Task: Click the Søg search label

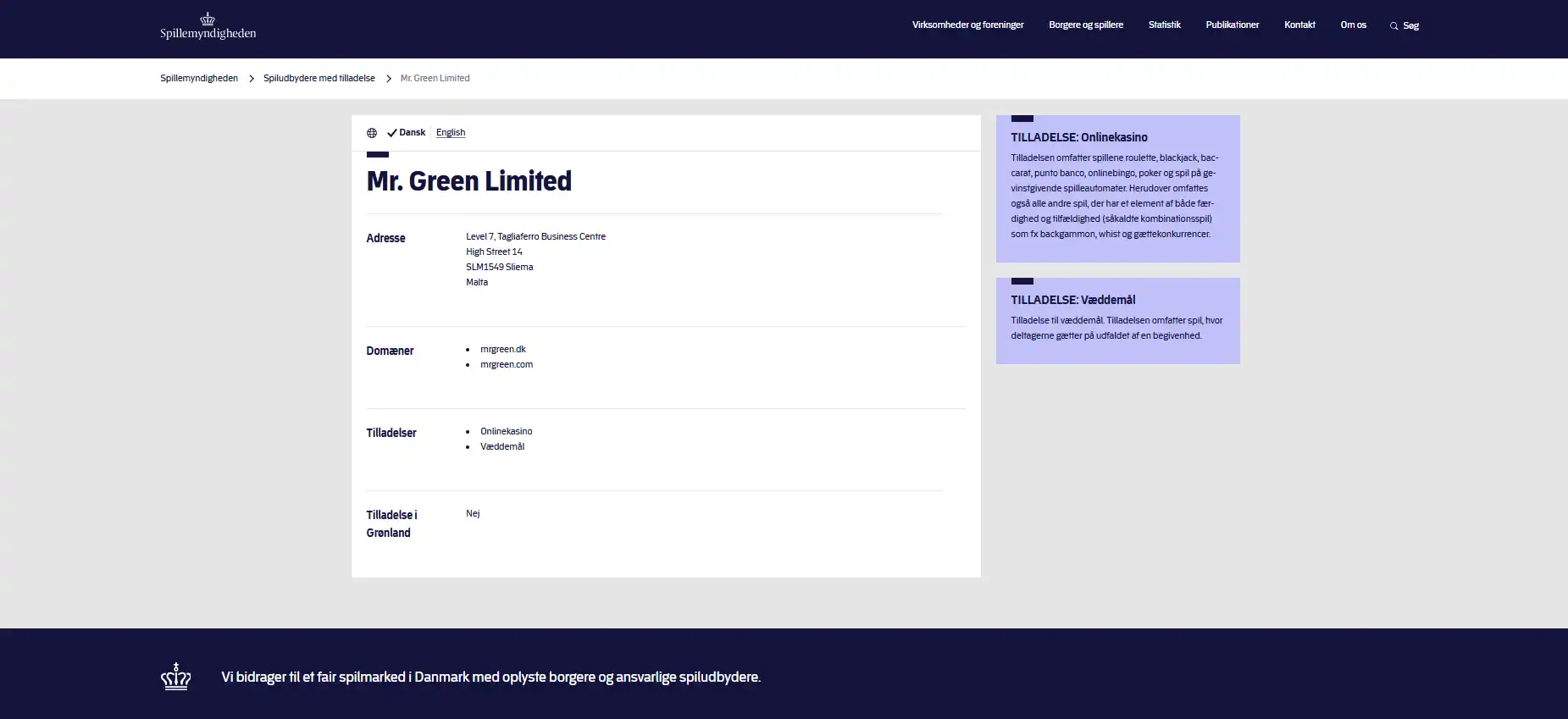Action: pos(1410,26)
